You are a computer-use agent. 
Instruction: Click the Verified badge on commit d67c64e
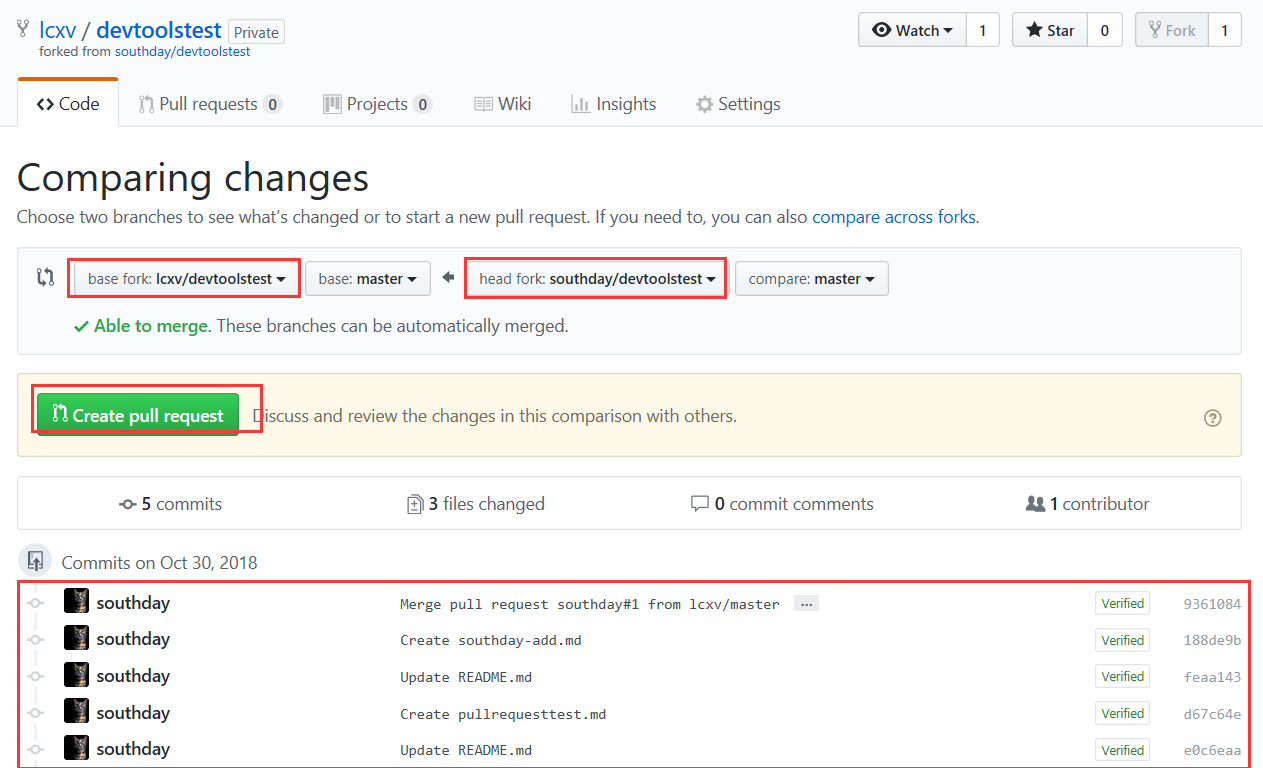click(x=1122, y=713)
